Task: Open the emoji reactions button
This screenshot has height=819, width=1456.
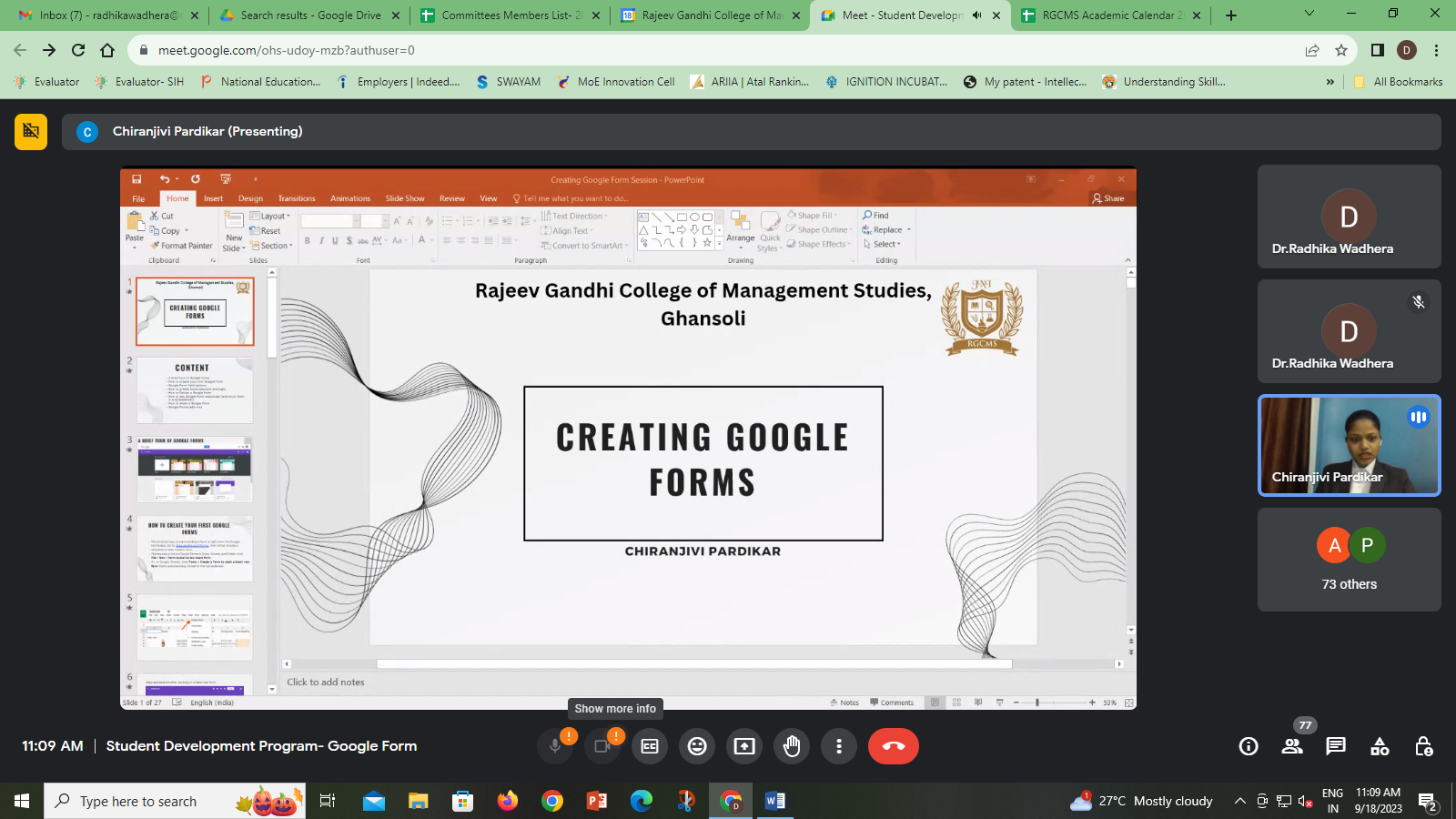Action: 697,746
